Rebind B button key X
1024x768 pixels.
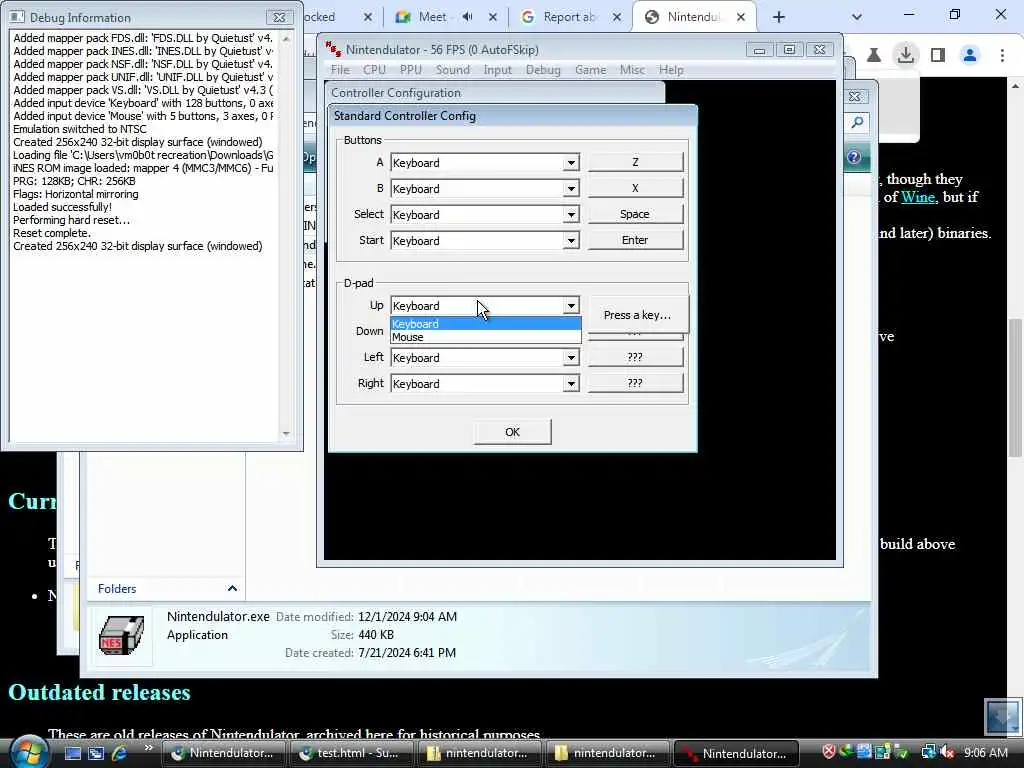click(635, 188)
